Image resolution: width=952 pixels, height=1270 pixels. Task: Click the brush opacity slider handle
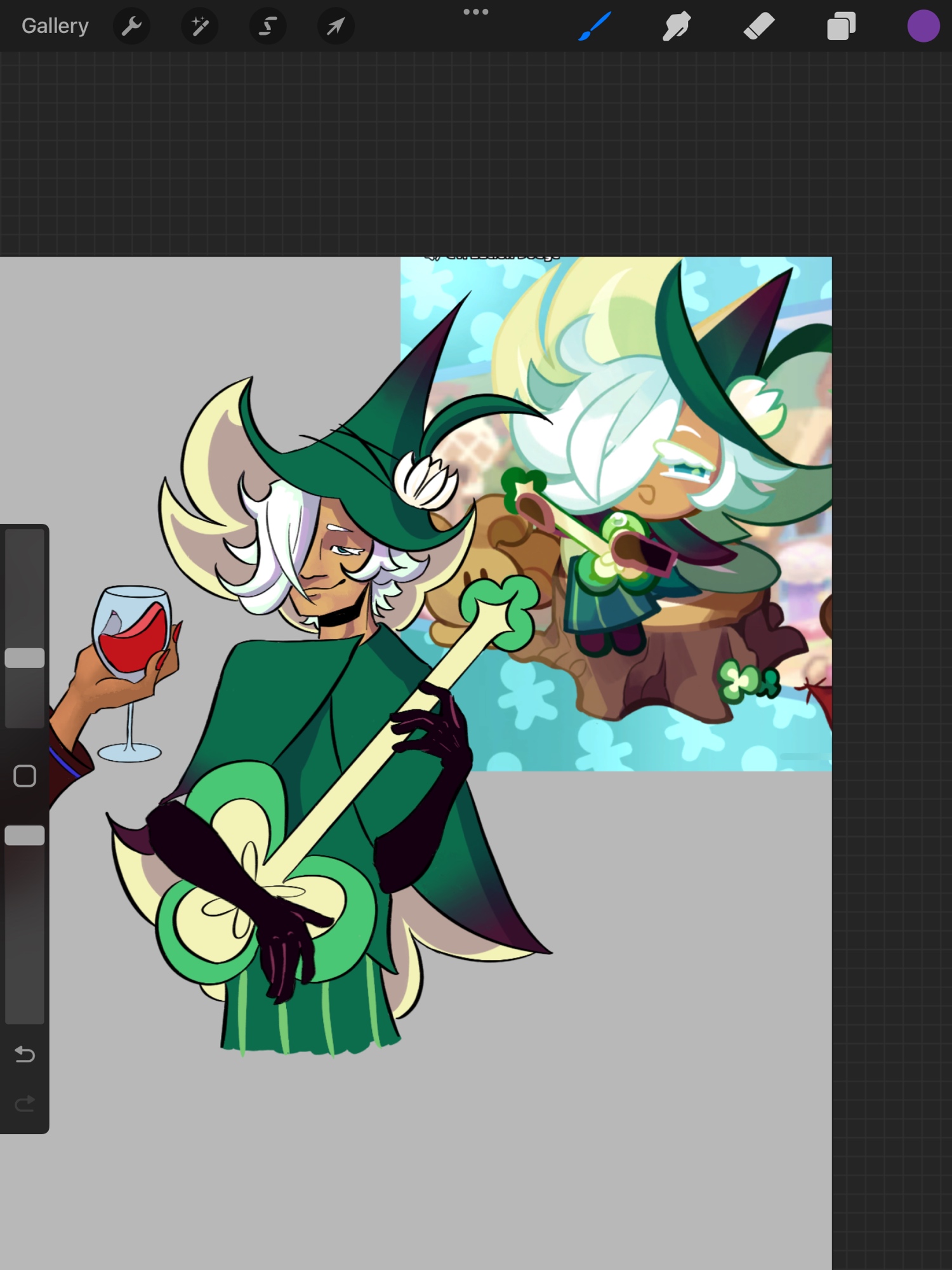click(25, 836)
